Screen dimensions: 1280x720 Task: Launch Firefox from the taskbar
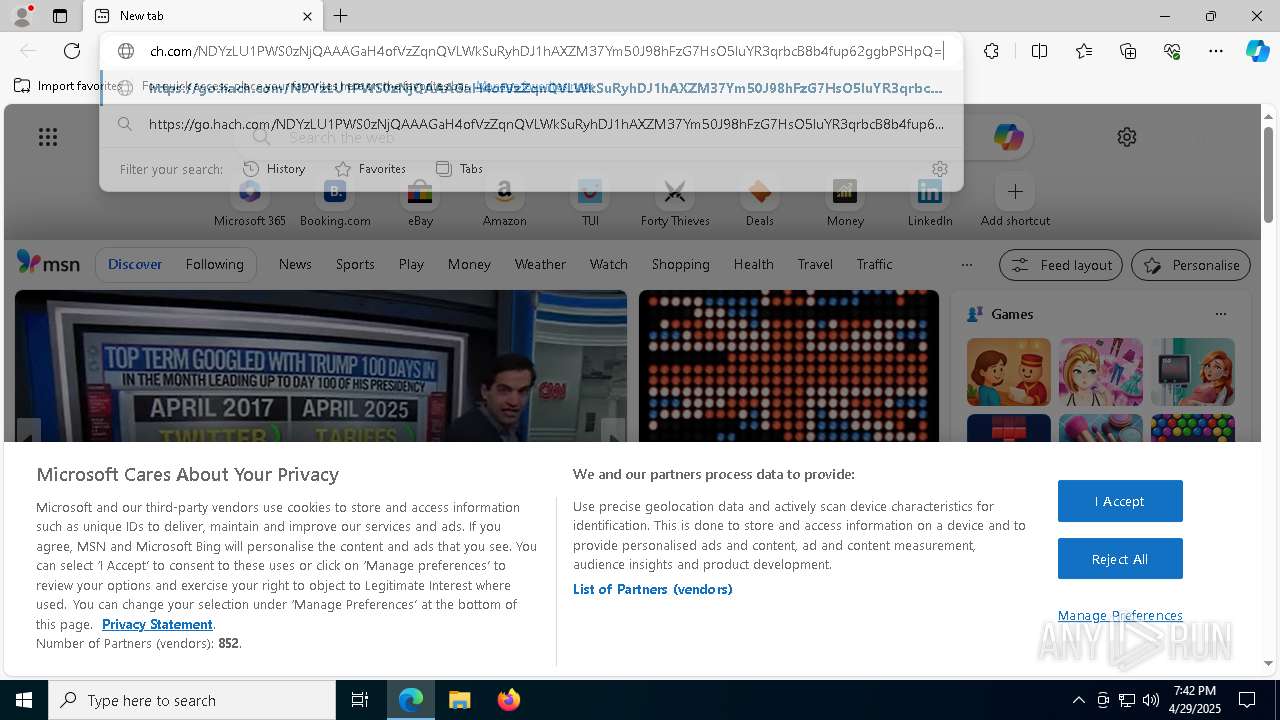tap(508, 700)
